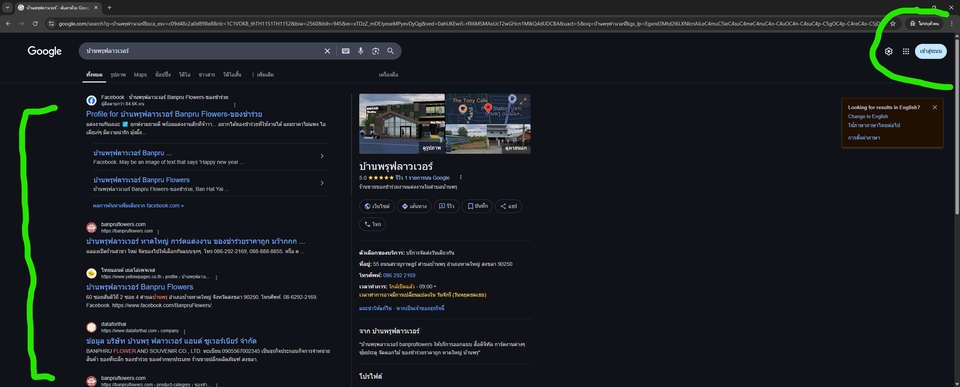Open the tab search dropdown arrow
Viewport: 960px width, 387px height.
pyautogui.click(x=7, y=7)
